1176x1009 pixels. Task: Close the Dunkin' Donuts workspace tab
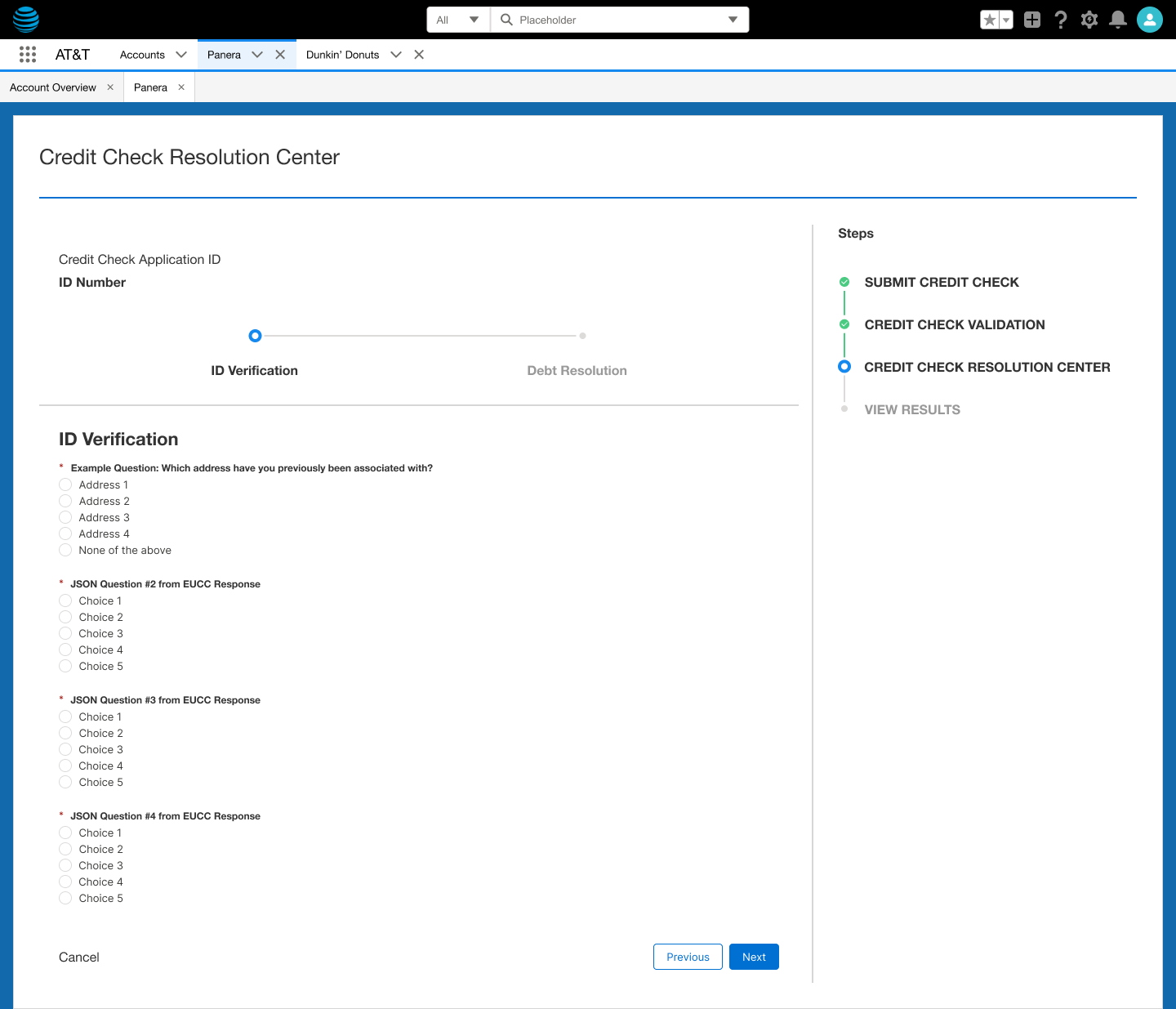(419, 55)
